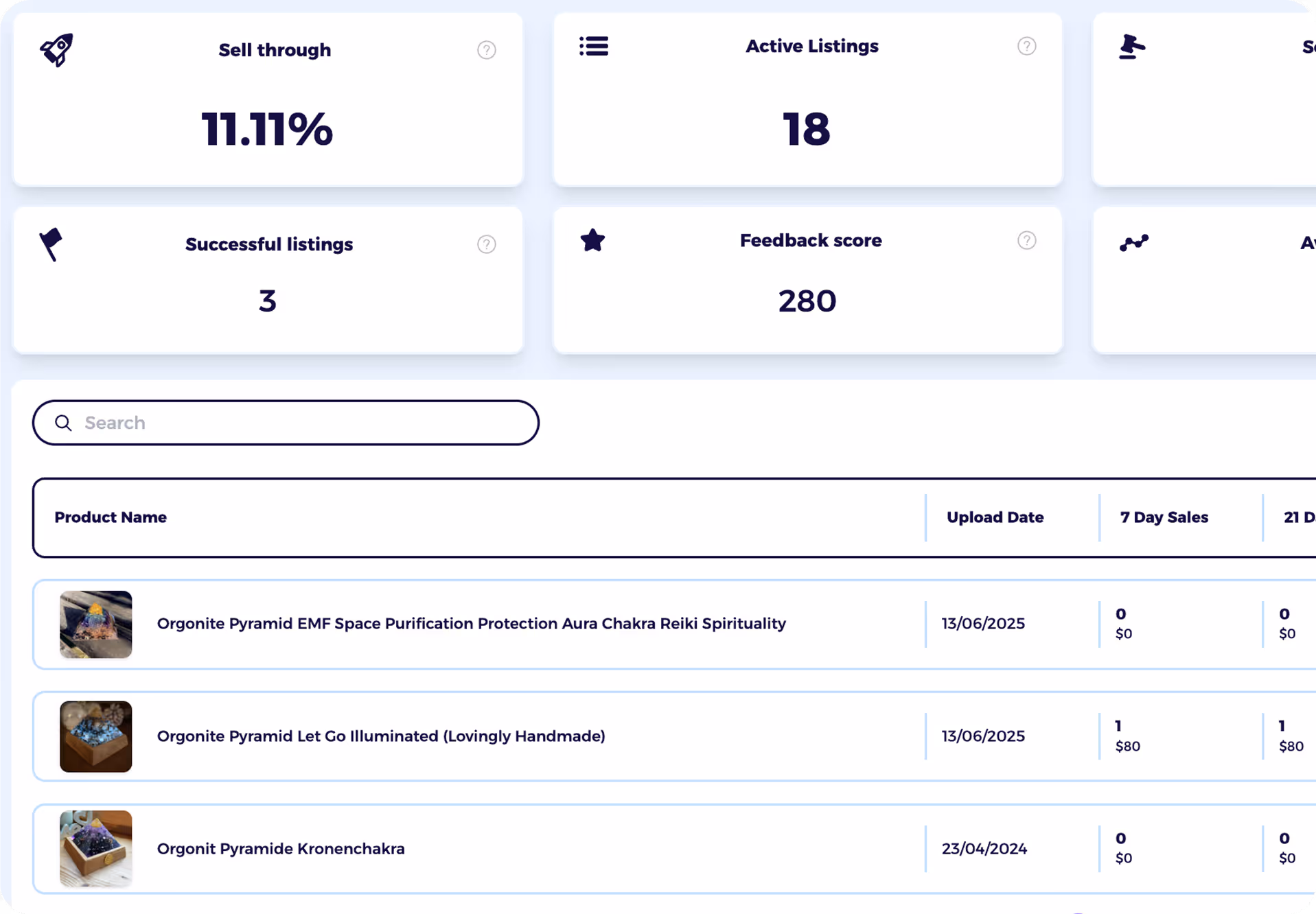Image resolution: width=1316 pixels, height=914 pixels.
Task: Select the feedback score value 280
Action: 807,301
